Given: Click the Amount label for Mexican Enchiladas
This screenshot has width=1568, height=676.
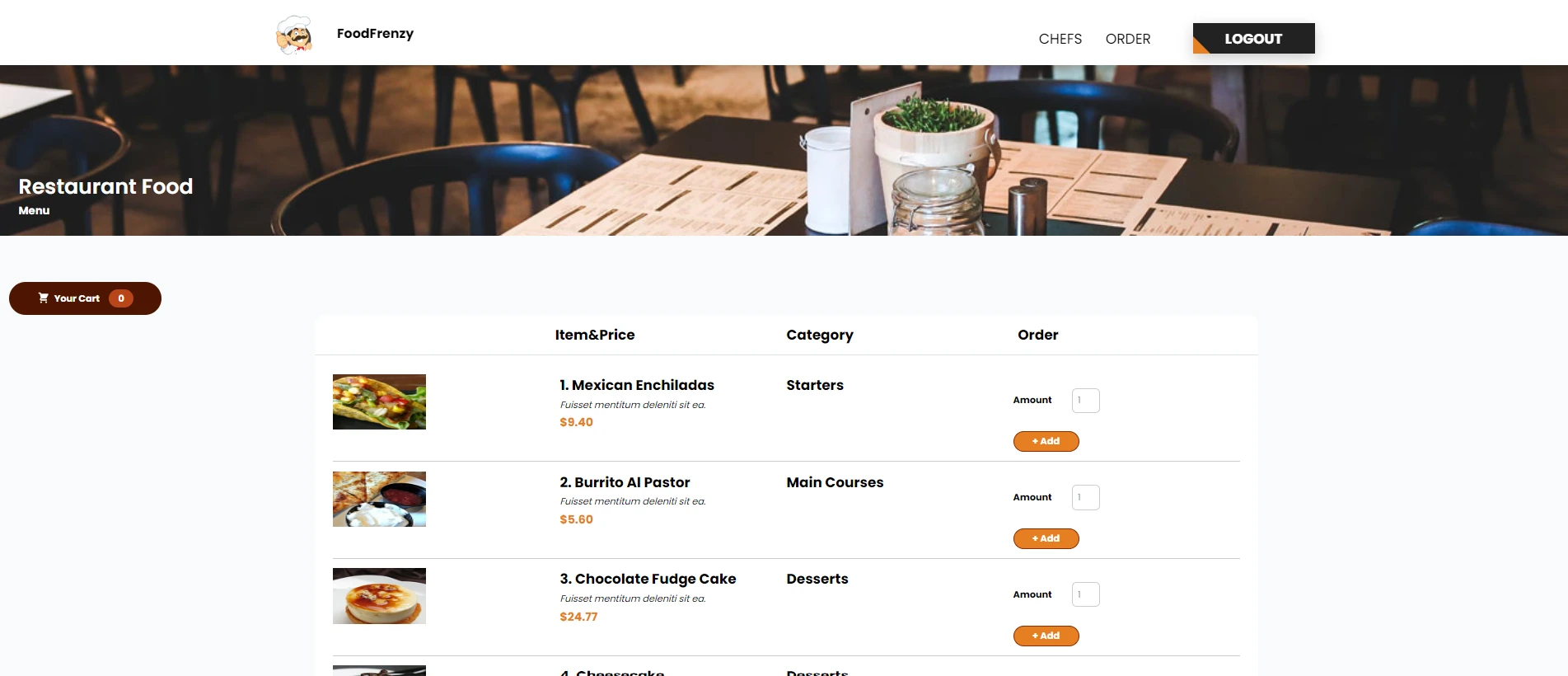Looking at the screenshot, I should point(1032,400).
